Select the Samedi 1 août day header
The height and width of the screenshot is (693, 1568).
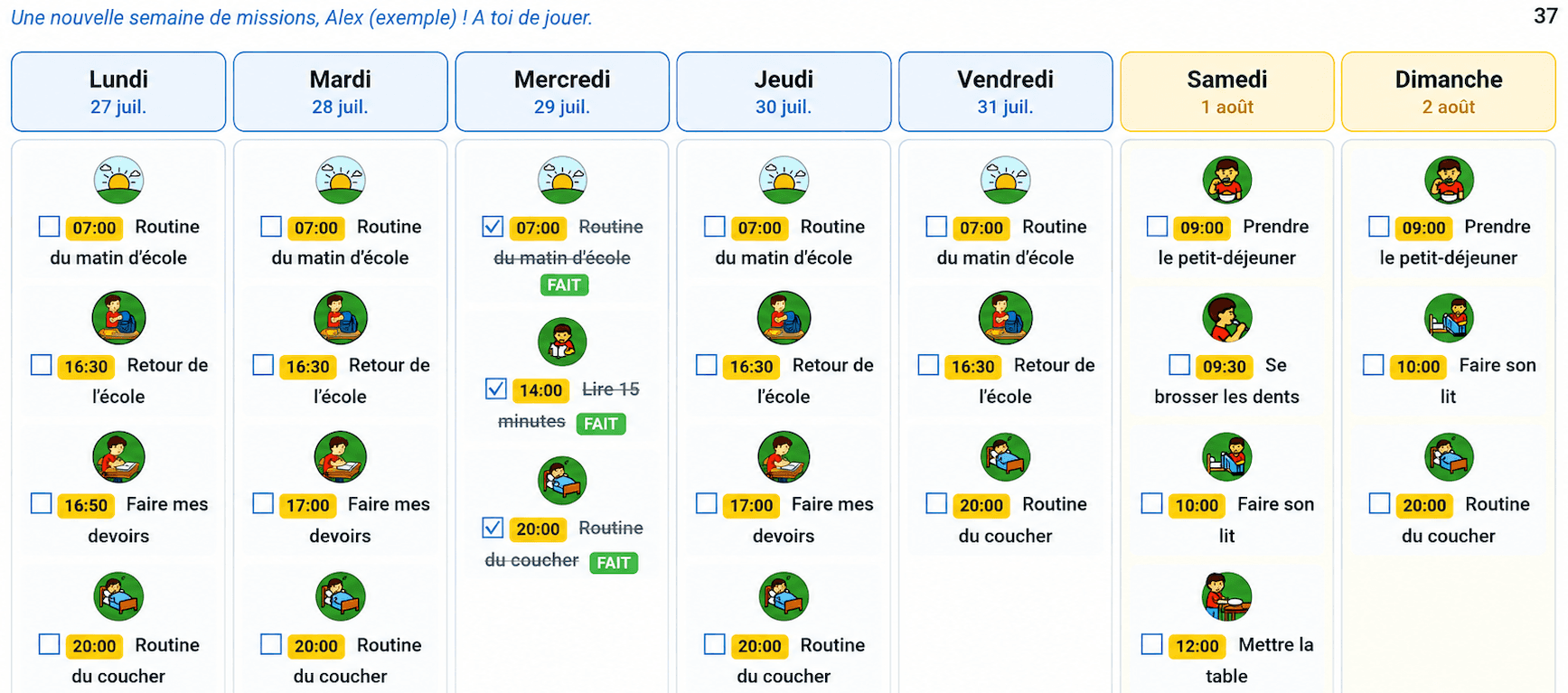pos(1226,91)
